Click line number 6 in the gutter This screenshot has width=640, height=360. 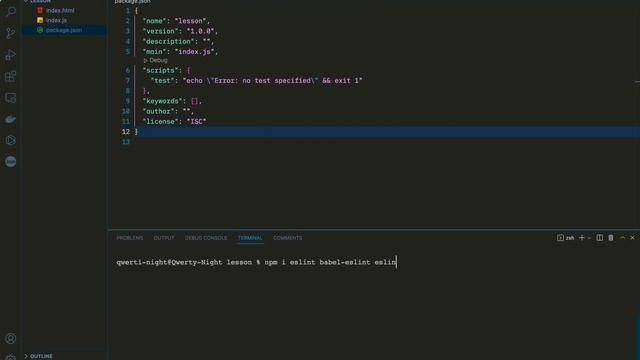[128, 71]
